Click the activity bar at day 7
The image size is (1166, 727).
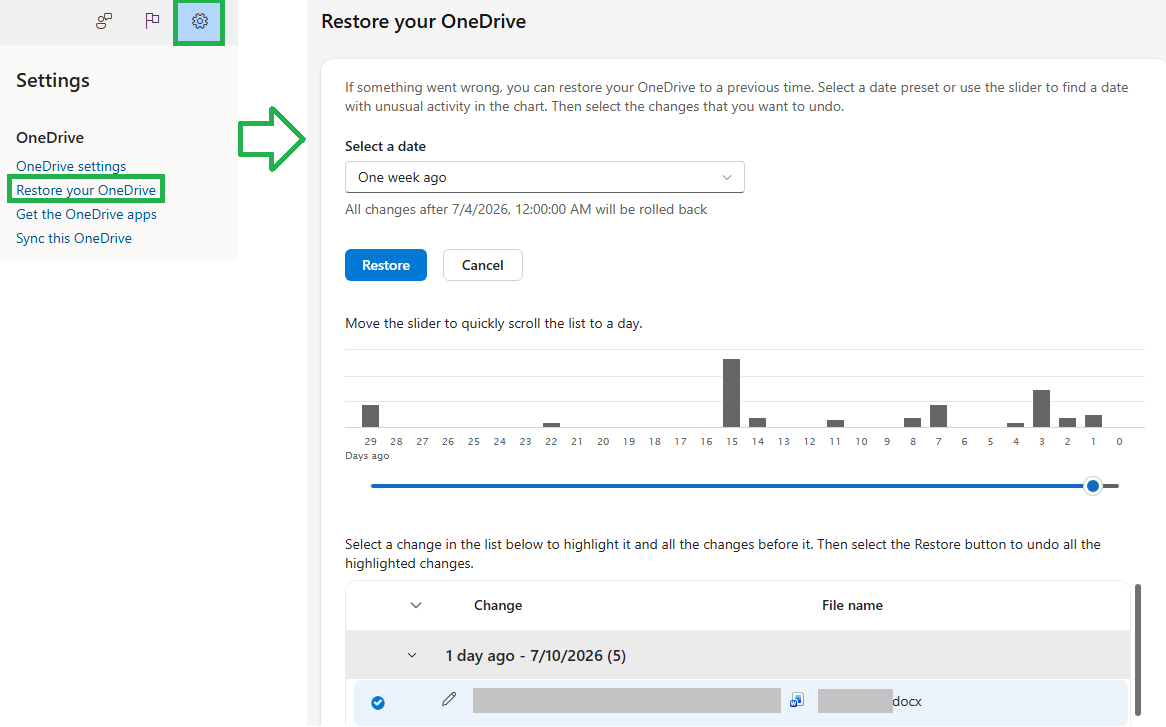(x=938, y=416)
